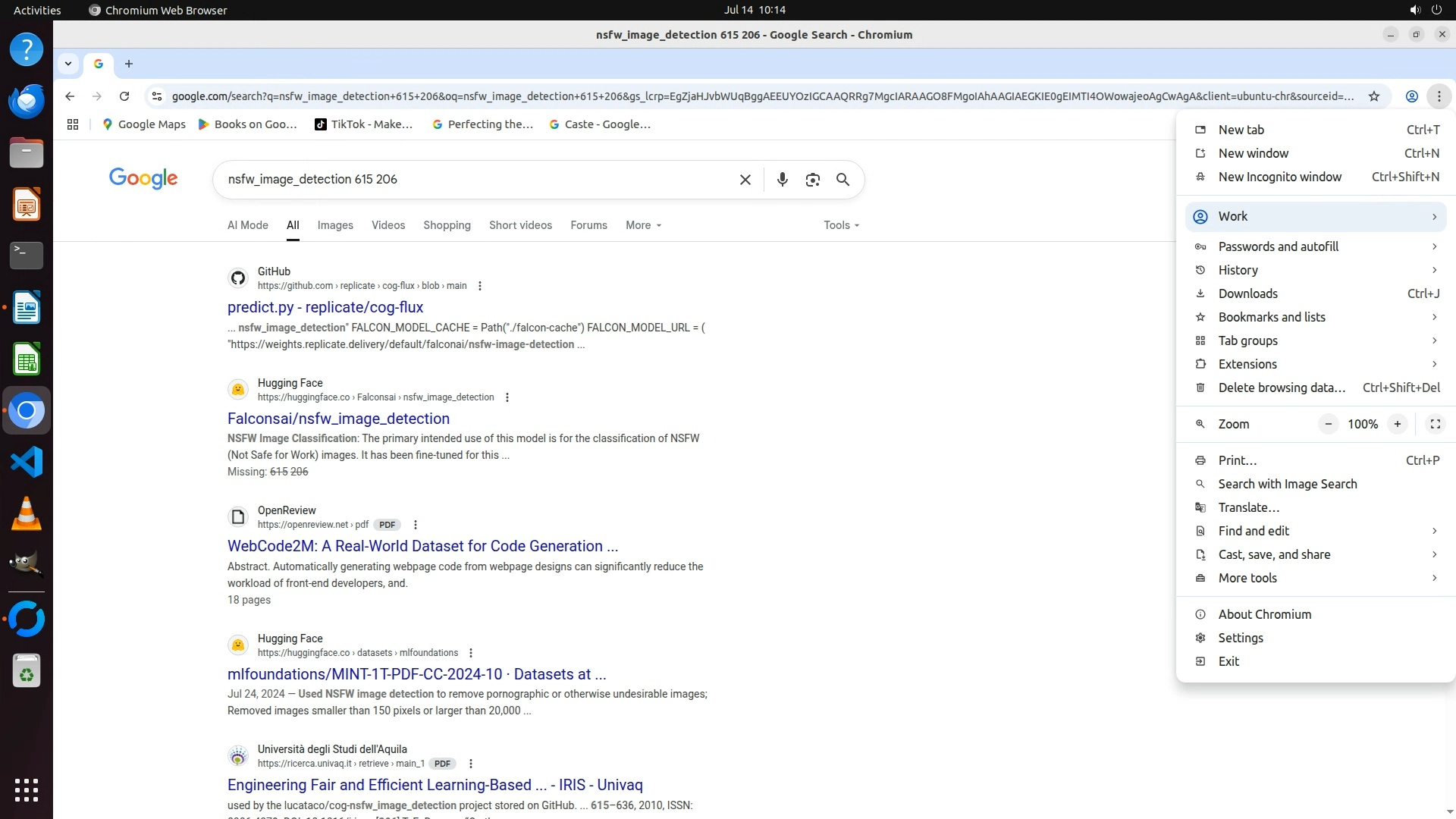This screenshot has width=1456, height=819.
Task: Click the search by image camera icon
Action: (812, 180)
